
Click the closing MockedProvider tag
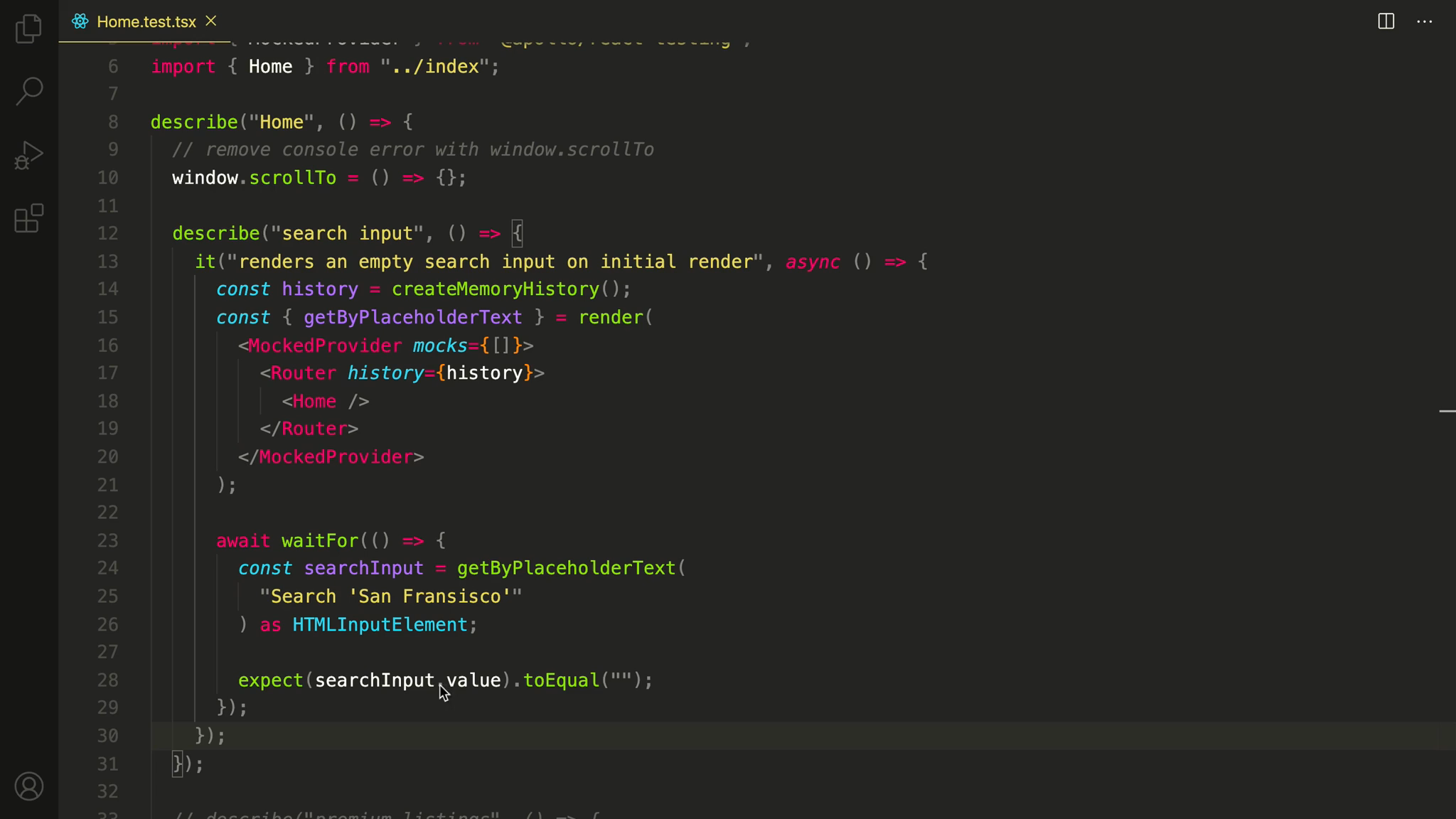tap(331, 457)
